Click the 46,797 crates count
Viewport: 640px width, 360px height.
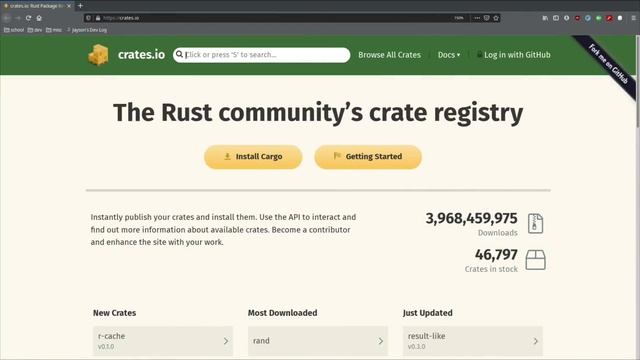click(496, 255)
